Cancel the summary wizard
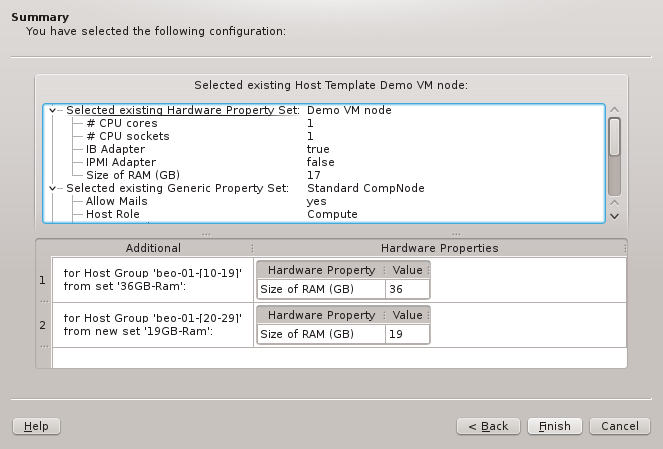Viewport: 663px width, 449px height. 620,426
